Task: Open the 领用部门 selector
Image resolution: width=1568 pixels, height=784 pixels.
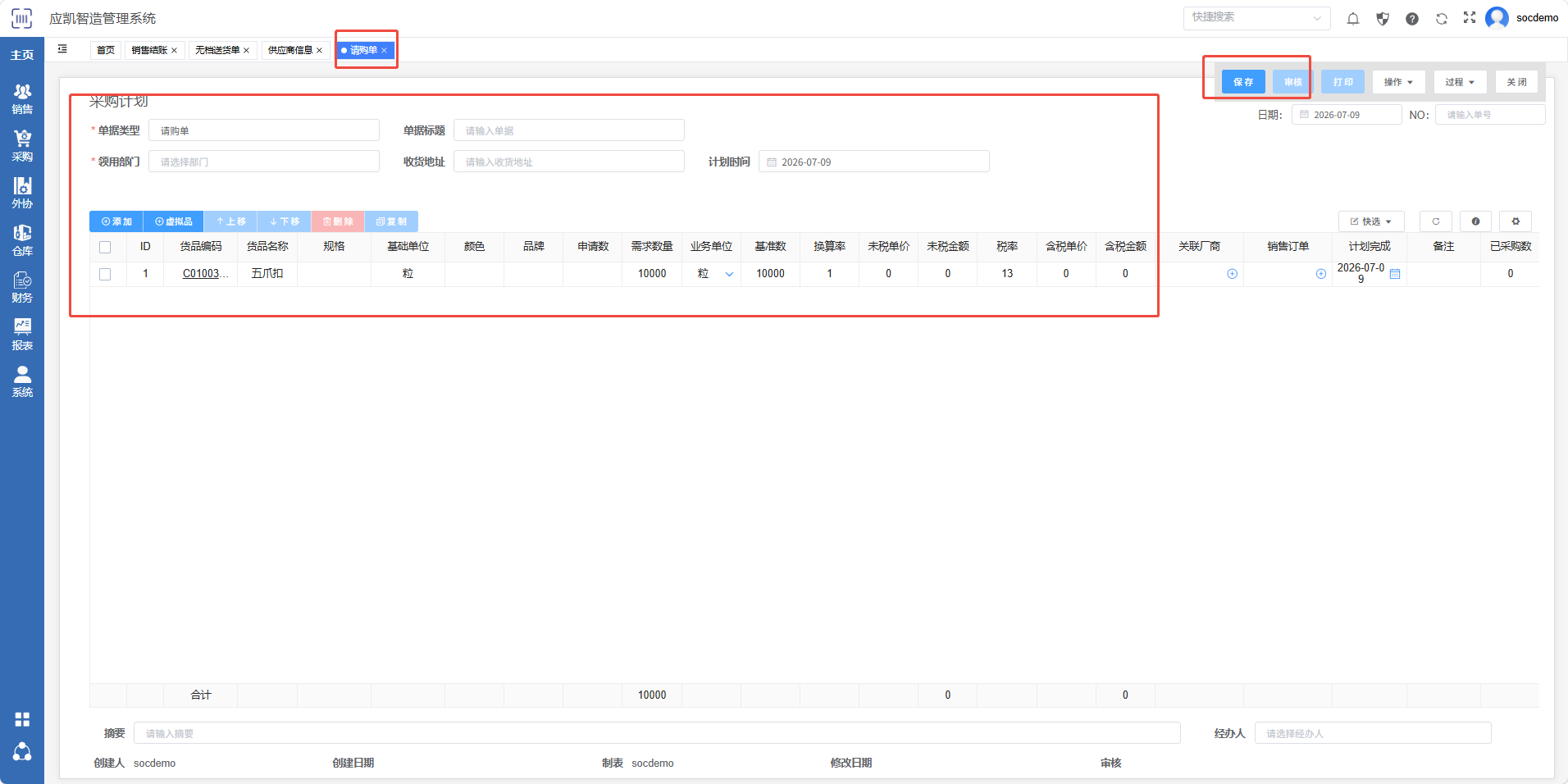Action: pos(264,162)
